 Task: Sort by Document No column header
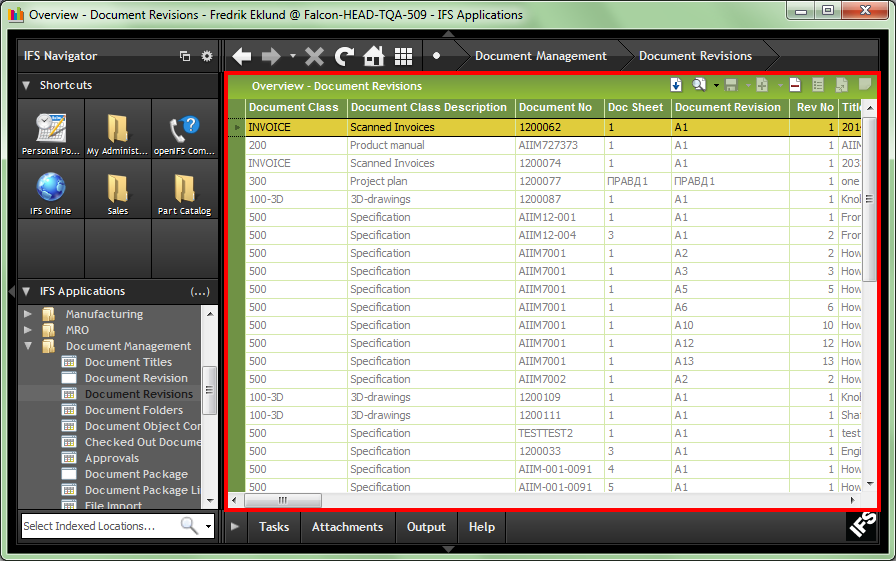(x=559, y=107)
